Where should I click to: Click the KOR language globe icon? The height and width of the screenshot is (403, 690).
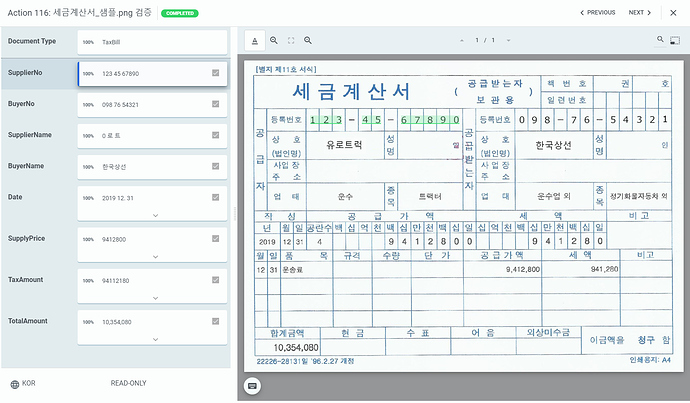15,384
